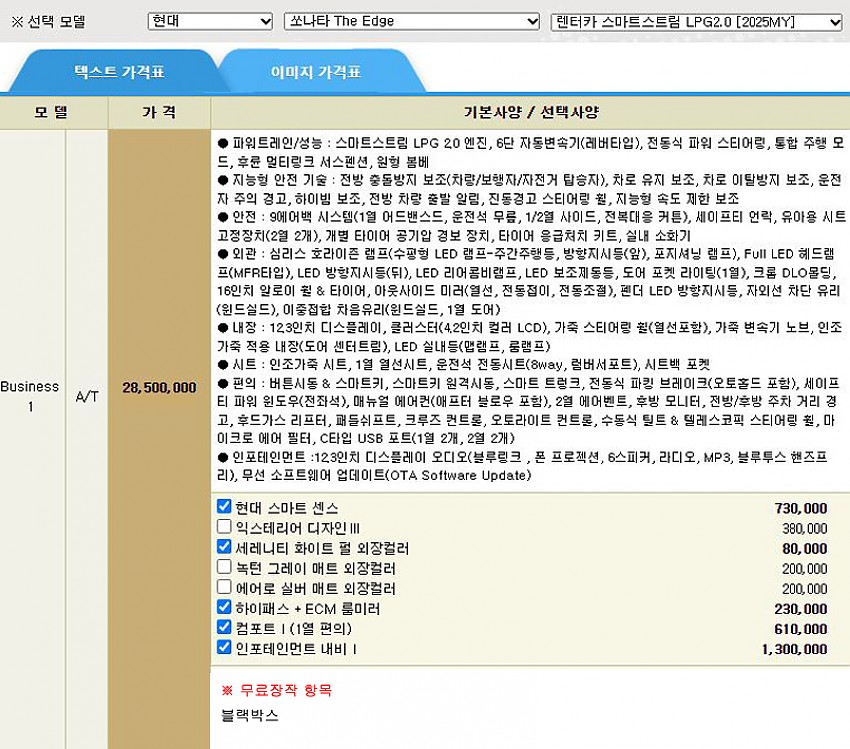Open the 현대 manufacturer dropdown
This screenshot has height=749, width=850.
tap(209, 21)
